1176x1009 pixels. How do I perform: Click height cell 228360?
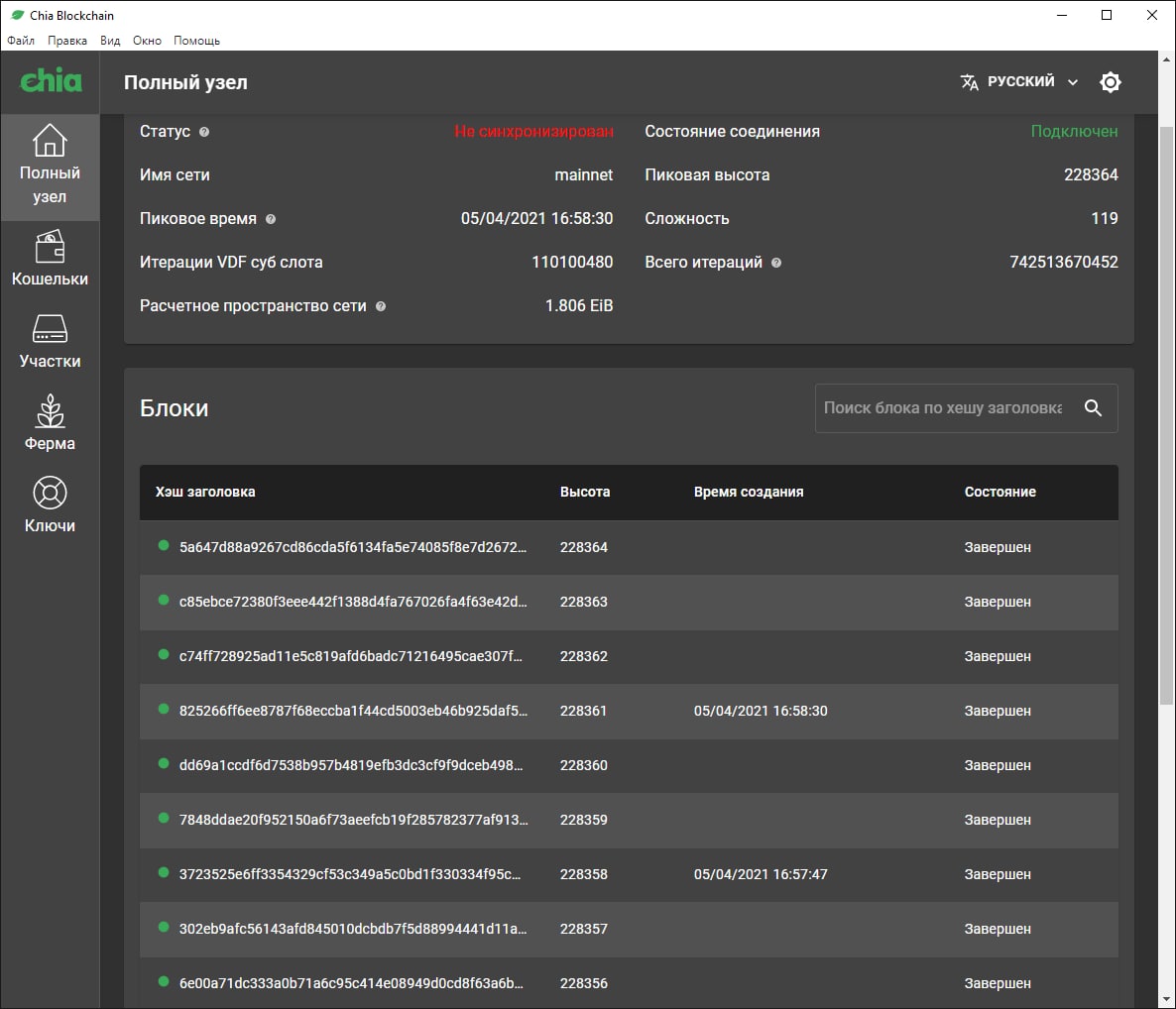pos(583,765)
